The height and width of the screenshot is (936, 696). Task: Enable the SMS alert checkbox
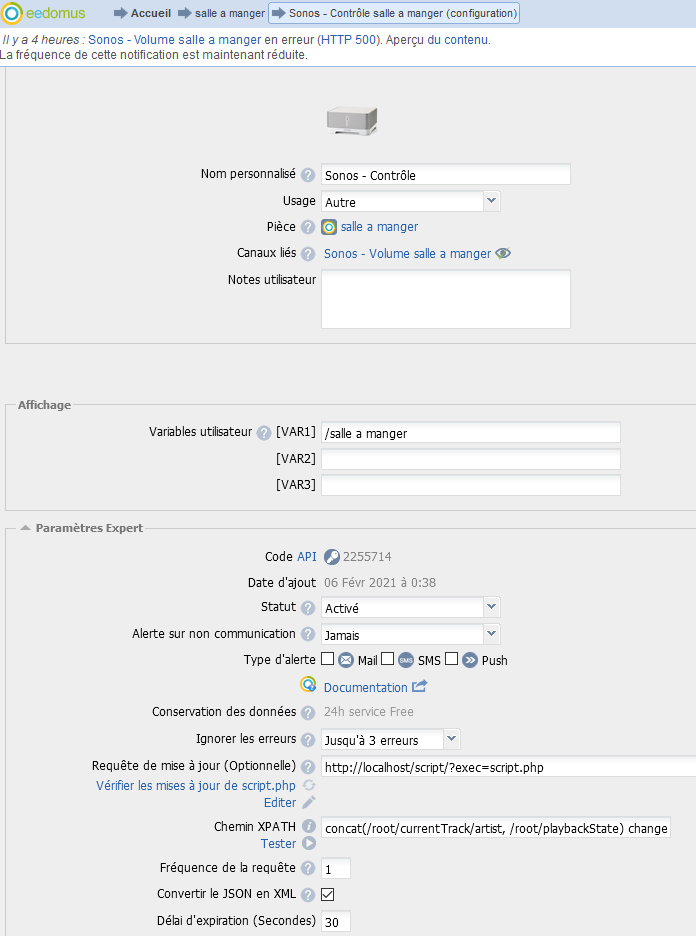(x=387, y=659)
